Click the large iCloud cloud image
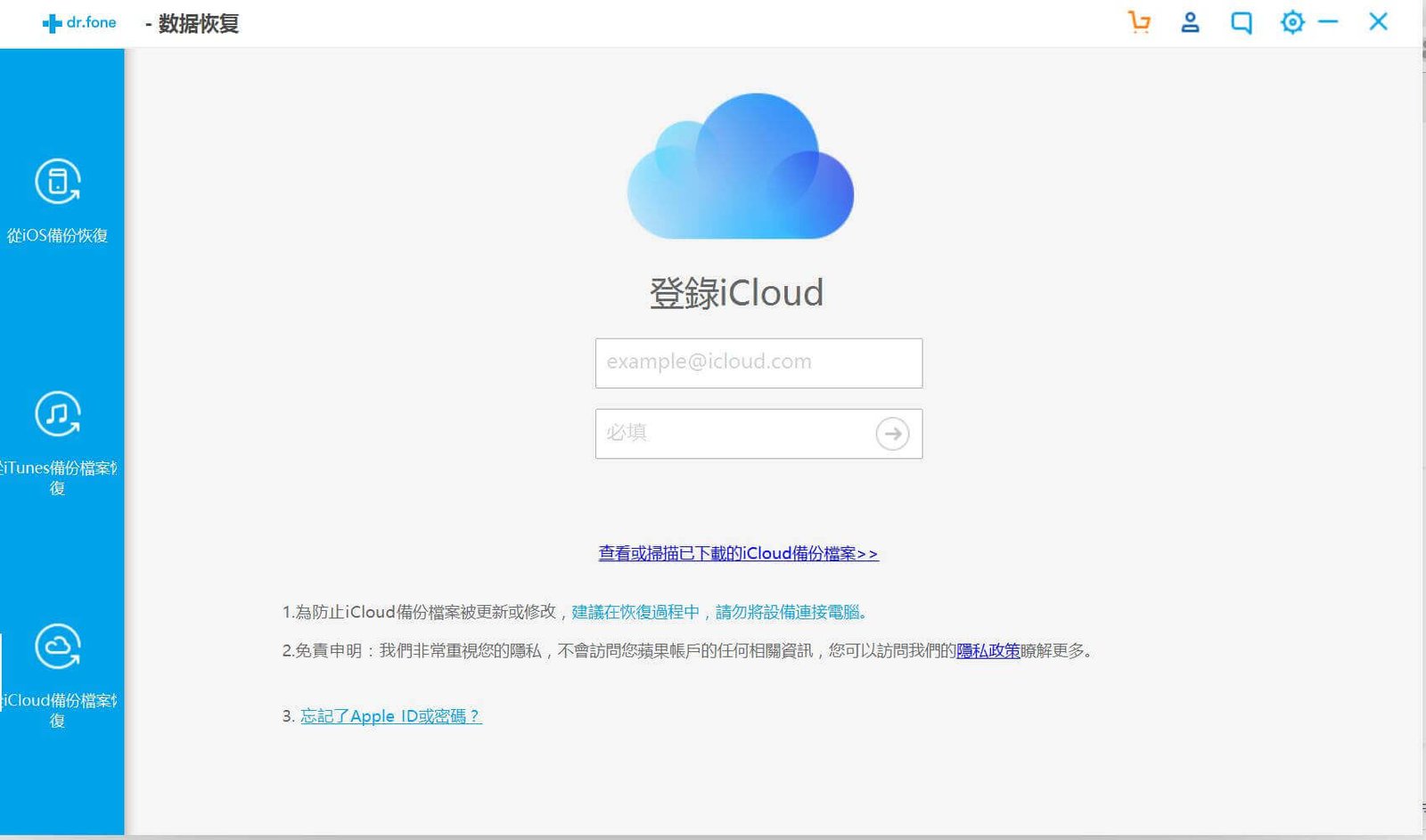Viewport: 1426px width, 840px height. click(x=740, y=167)
